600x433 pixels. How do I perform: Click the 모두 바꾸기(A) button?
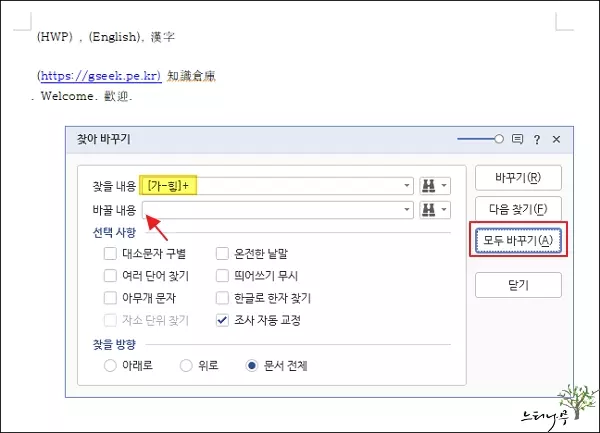coord(518,241)
